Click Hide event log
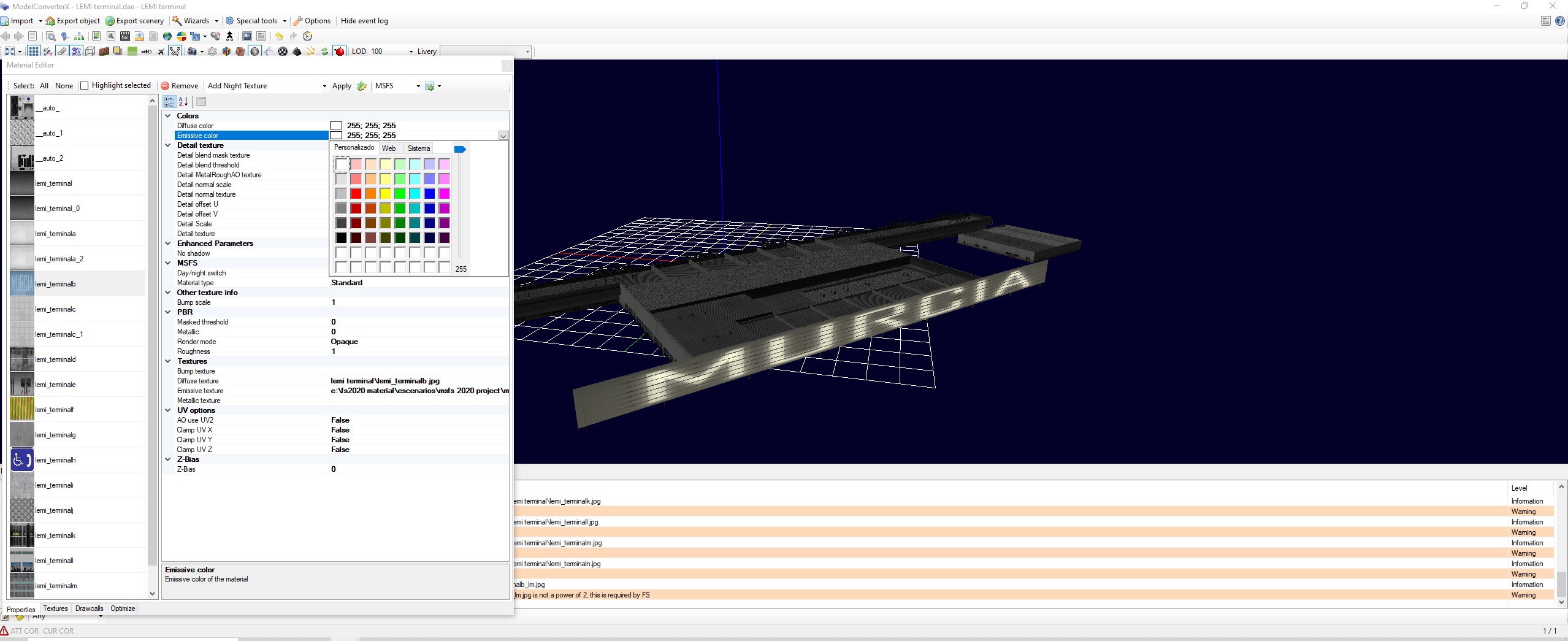 point(364,21)
